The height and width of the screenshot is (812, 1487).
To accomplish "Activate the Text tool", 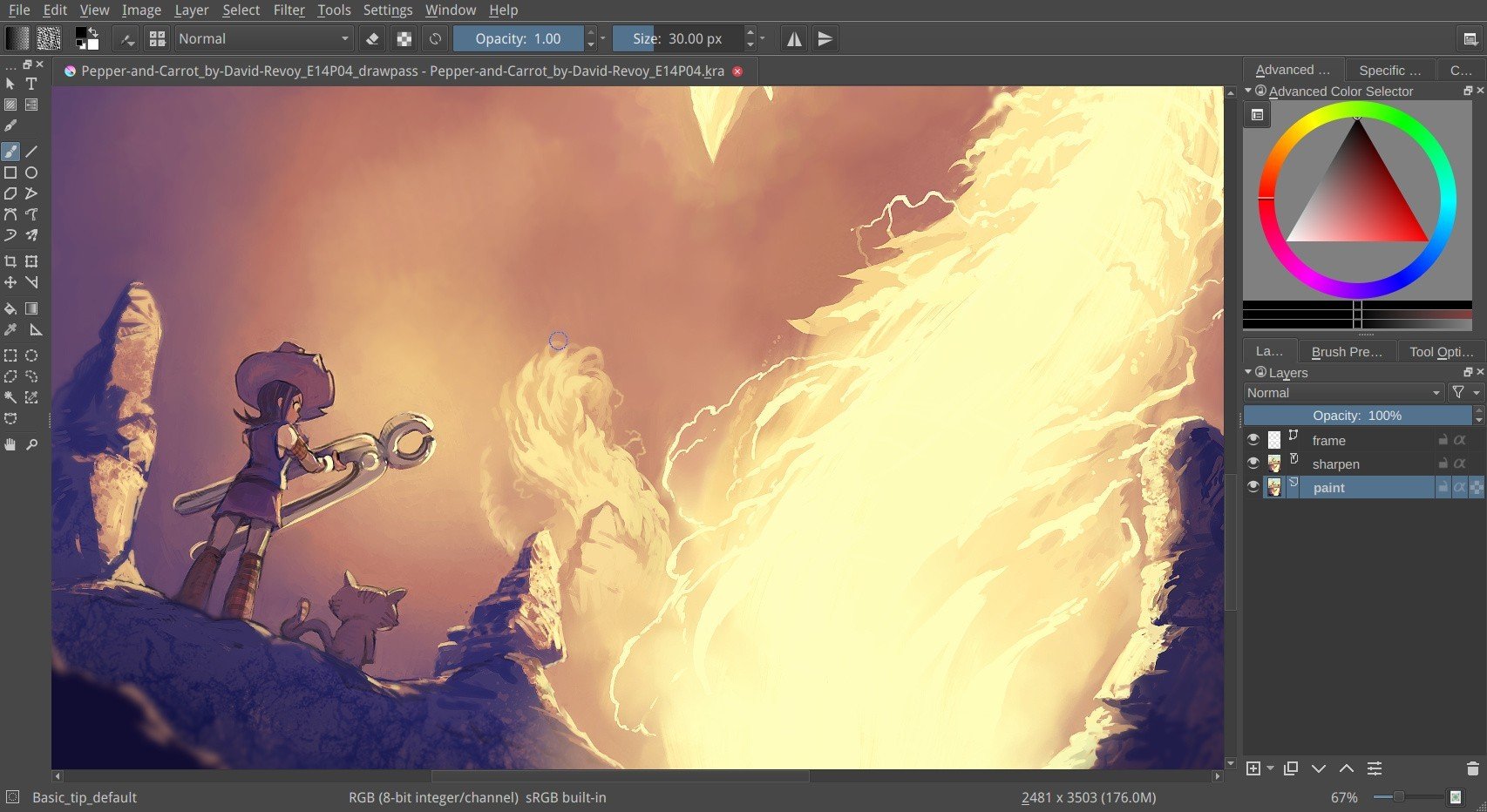I will point(31,84).
